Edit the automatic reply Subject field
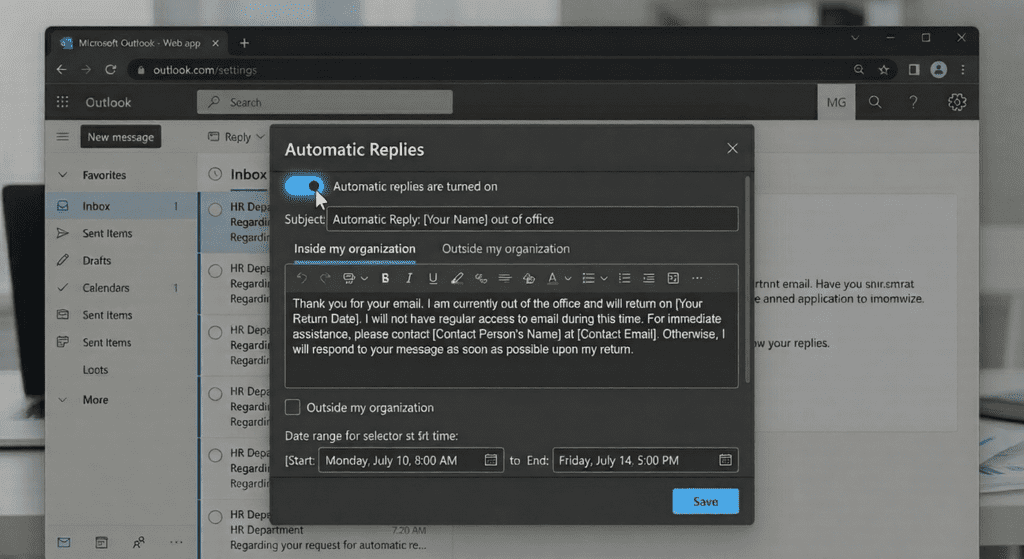1024x559 pixels. [532, 219]
